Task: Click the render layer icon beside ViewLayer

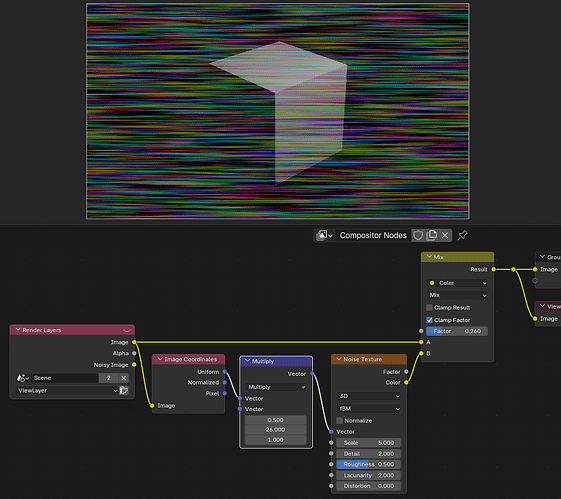Action: pyautogui.click(x=124, y=391)
